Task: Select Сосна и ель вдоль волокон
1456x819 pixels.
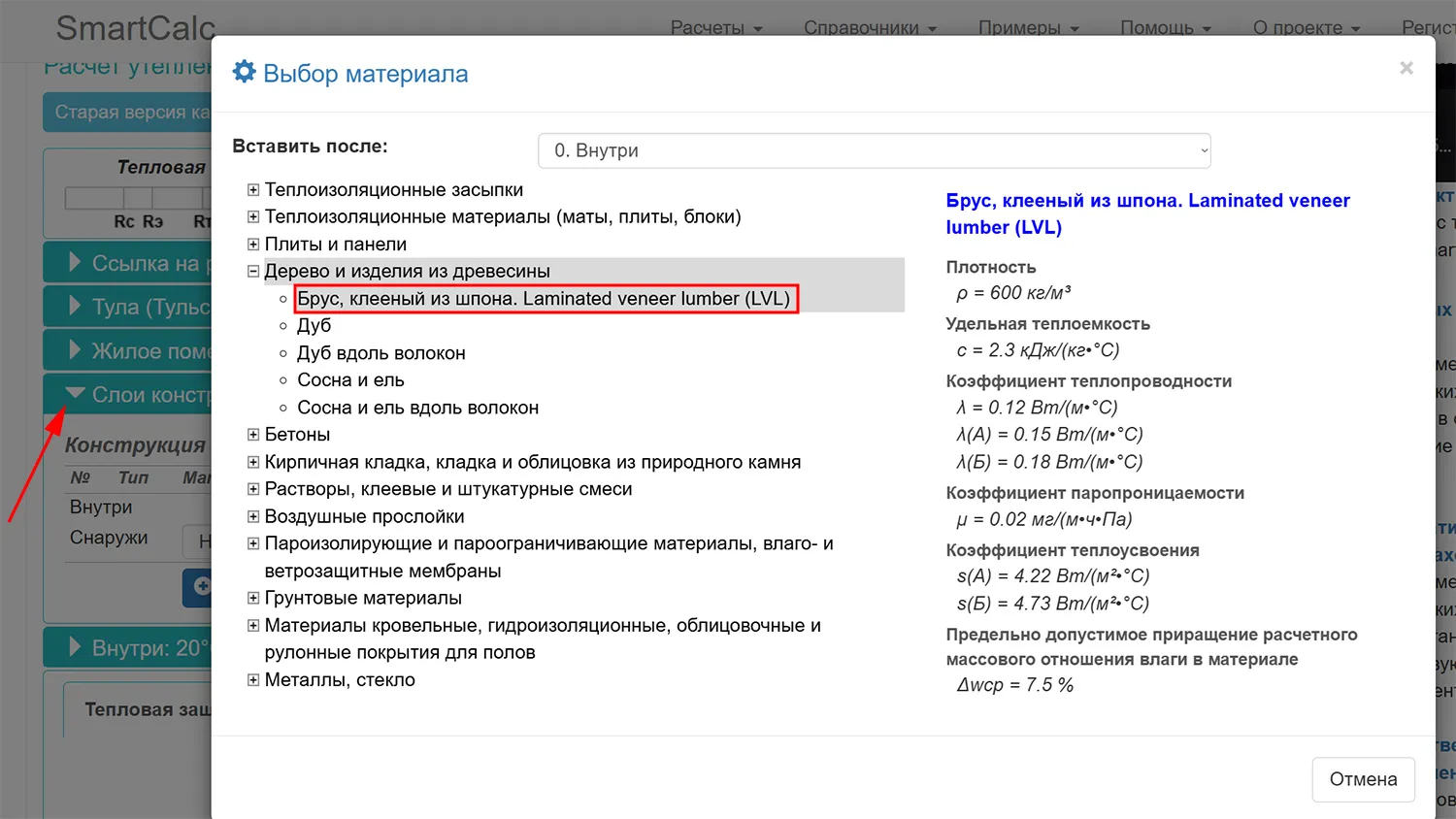Action: [417, 408]
